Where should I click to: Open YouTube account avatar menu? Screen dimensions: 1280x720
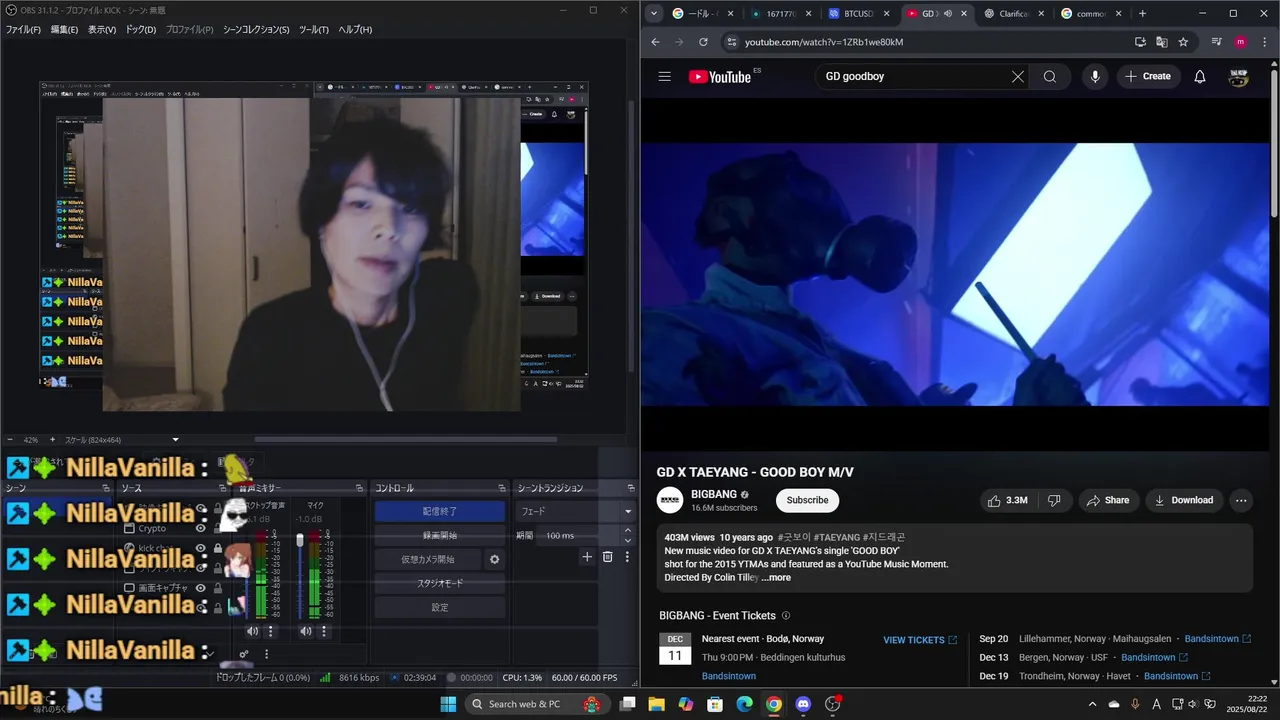(x=1239, y=76)
